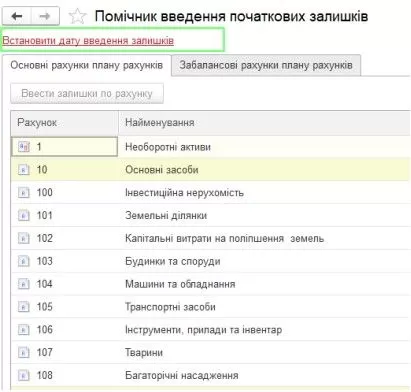Click the account icon in row 10
Image resolution: width=411 pixels, height=392 pixels.
click(24, 170)
